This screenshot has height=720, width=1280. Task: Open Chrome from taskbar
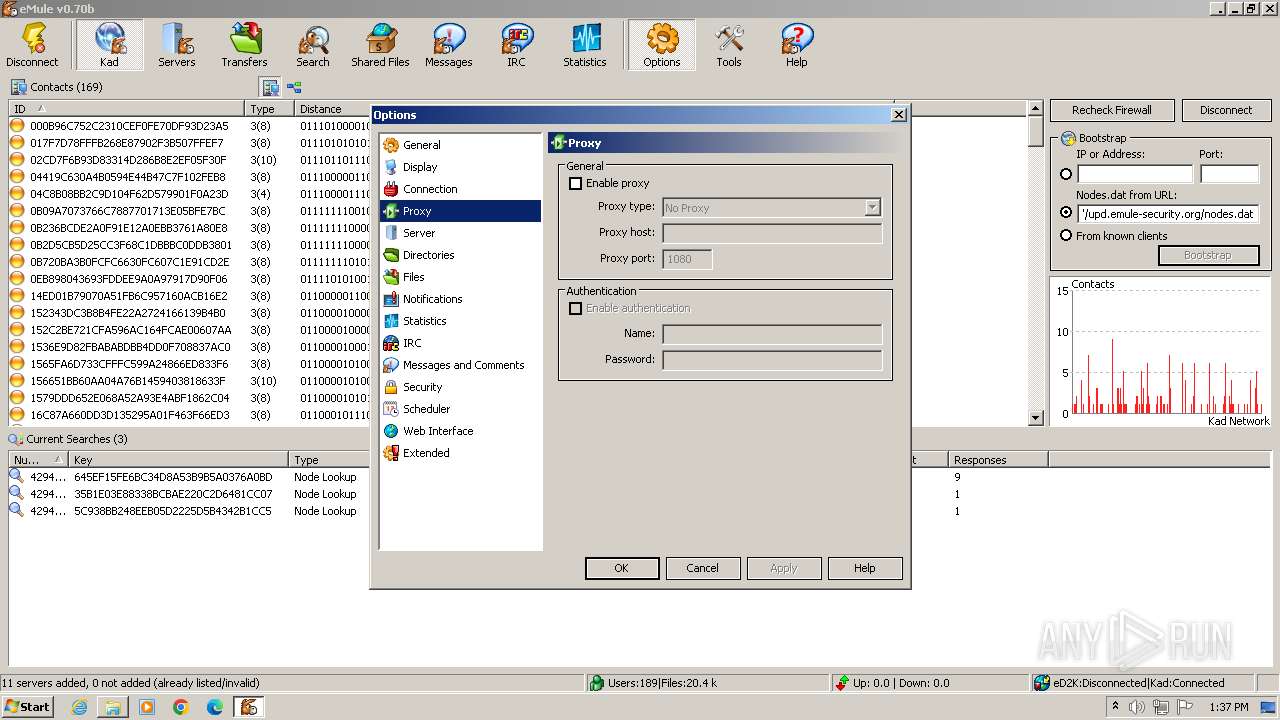pos(181,707)
